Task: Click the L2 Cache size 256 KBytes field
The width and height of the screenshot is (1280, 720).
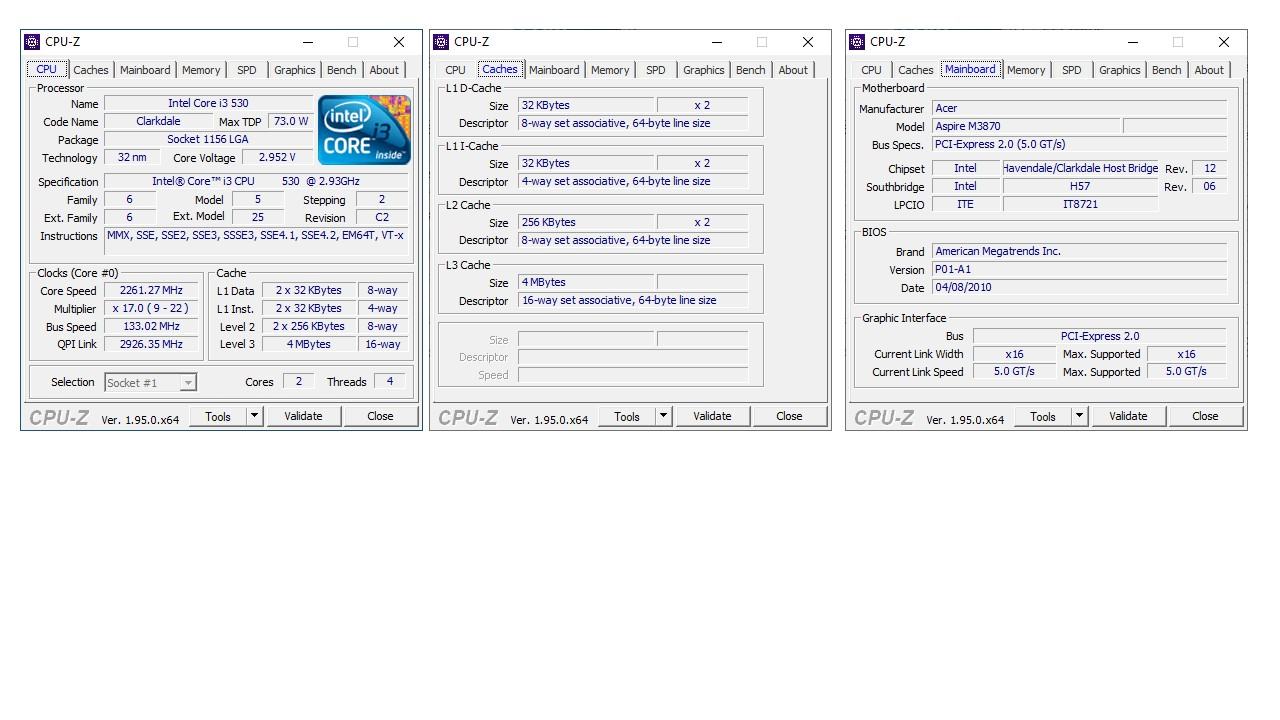Action: coord(586,222)
